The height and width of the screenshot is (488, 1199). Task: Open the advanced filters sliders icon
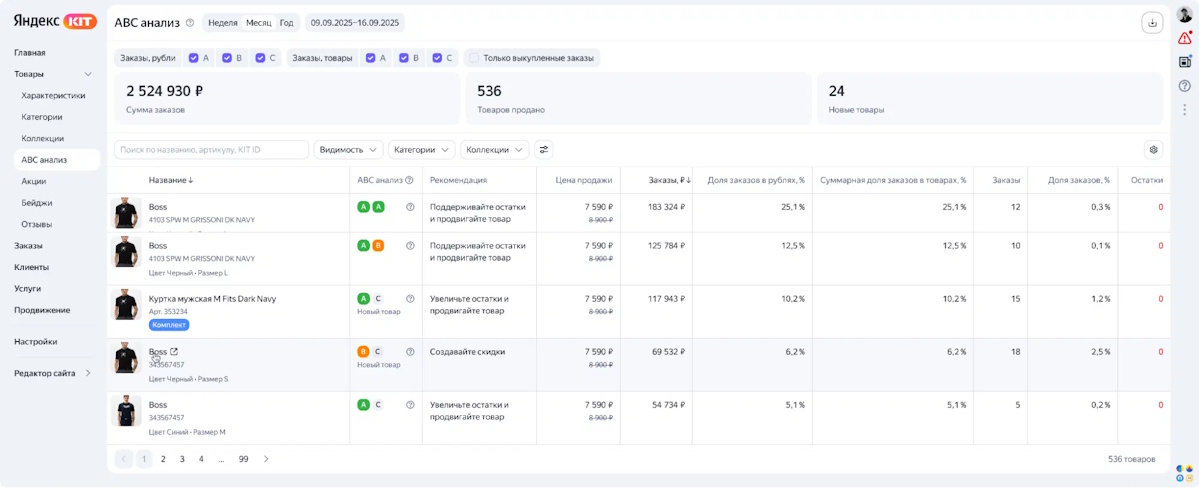544,149
